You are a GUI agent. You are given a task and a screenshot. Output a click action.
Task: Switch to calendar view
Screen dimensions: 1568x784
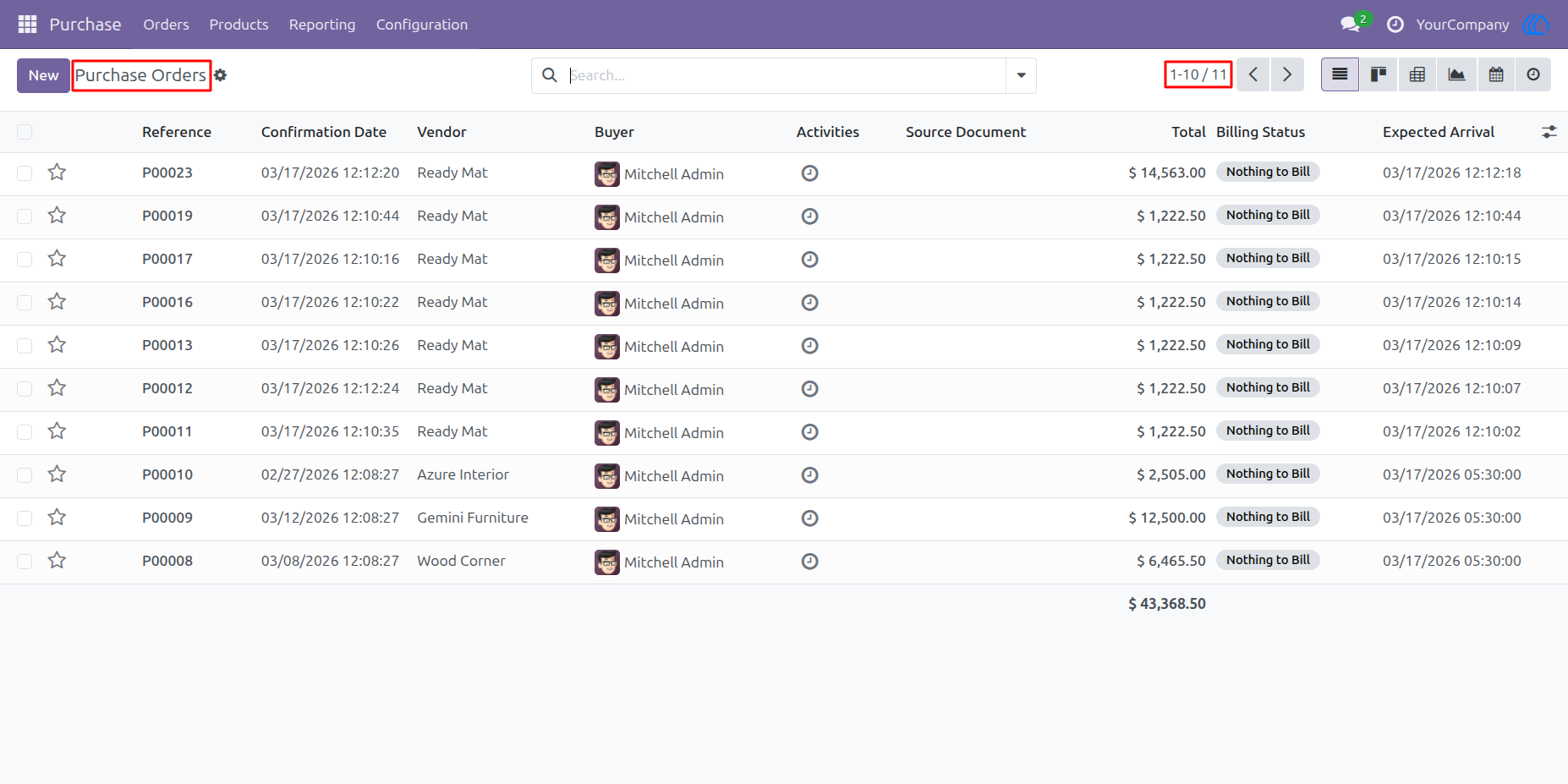coord(1496,74)
